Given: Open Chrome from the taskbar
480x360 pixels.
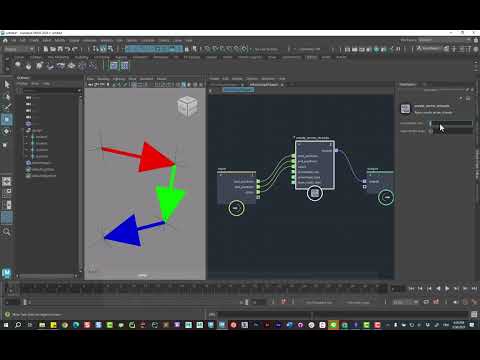Looking at the screenshot, I should (x=65, y=325).
